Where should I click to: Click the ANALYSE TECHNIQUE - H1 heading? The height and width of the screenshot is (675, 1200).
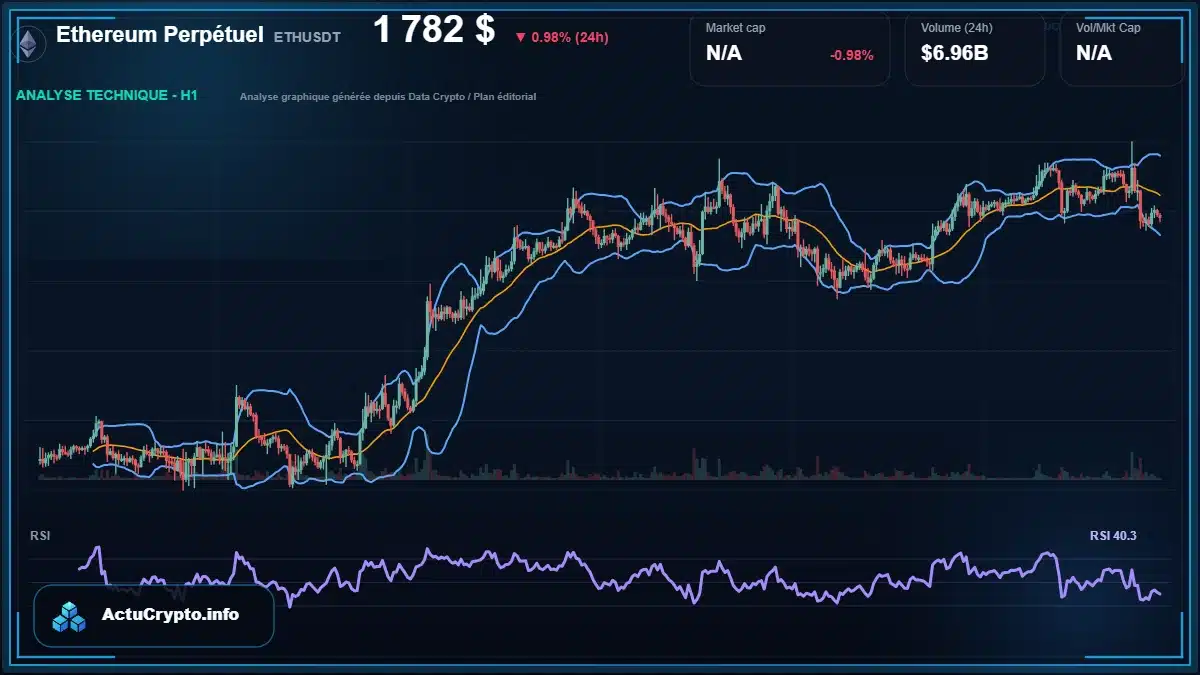pos(107,96)
